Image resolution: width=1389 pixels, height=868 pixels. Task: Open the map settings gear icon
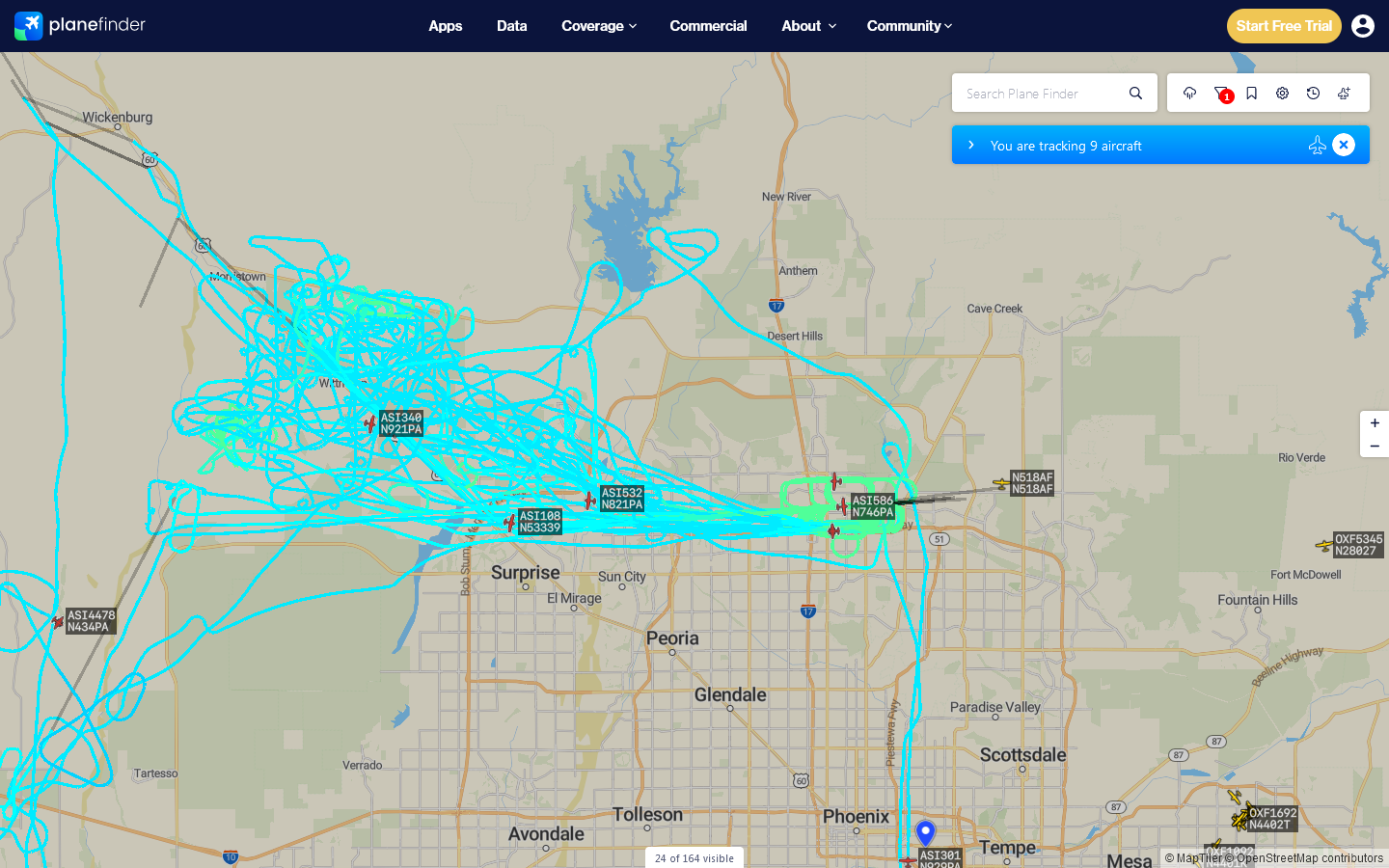click(1282, 94)
